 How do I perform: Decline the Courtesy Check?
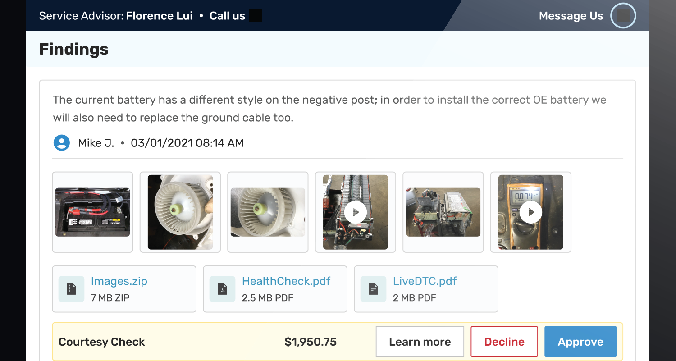point(504,342)
